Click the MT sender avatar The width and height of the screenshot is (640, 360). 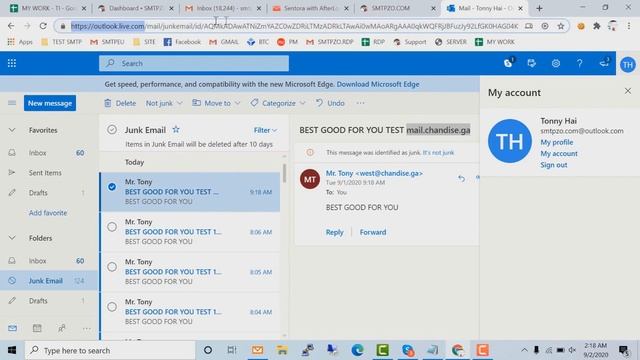point(310,179)
